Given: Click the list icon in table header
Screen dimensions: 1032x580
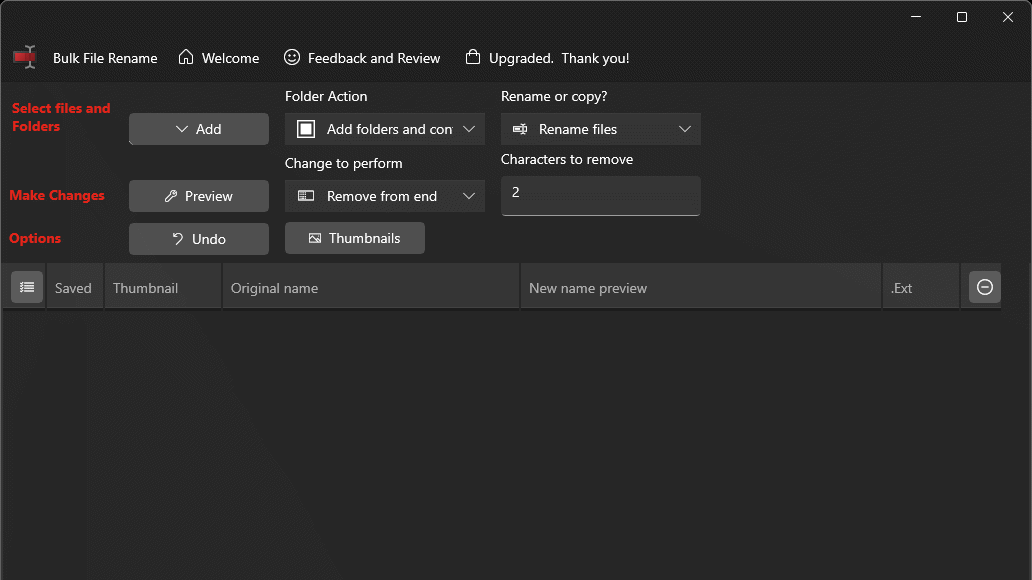Looking at the screenshot, I should coord(27,287).
